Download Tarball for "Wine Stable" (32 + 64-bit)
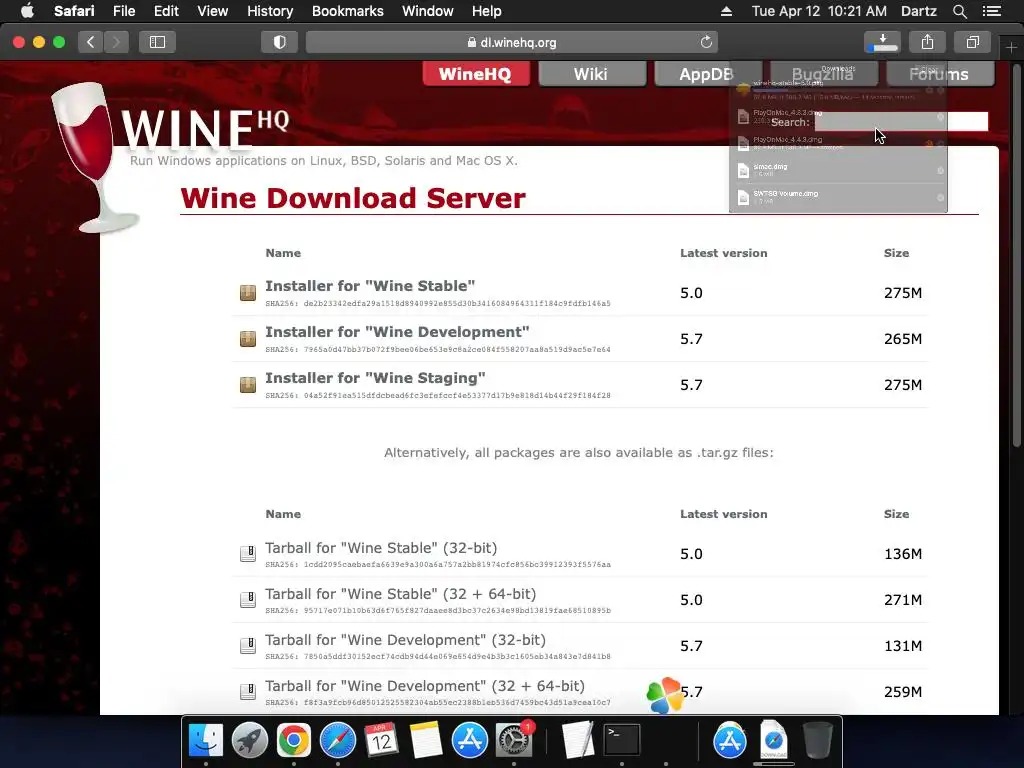 400,594
